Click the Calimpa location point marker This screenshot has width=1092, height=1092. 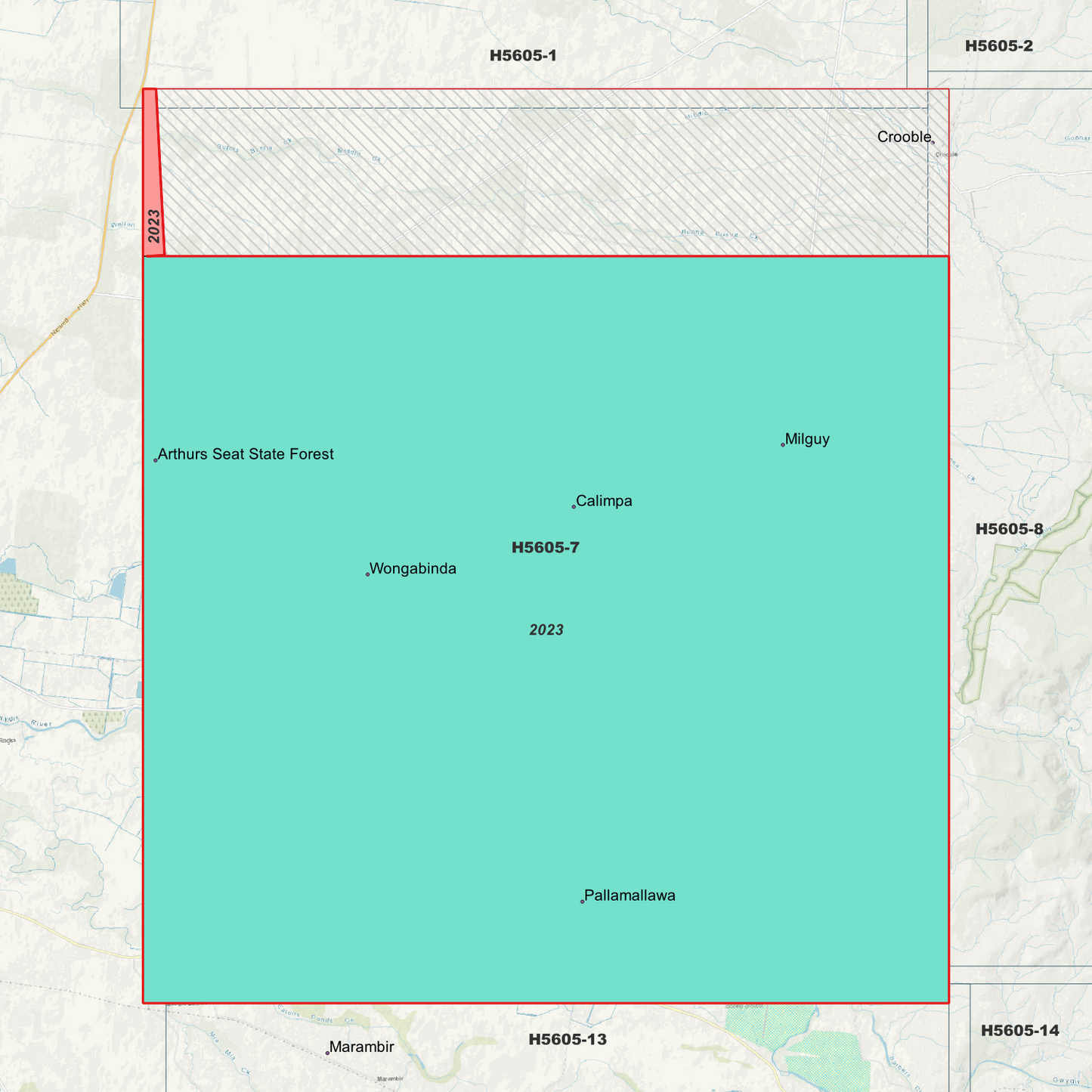(574, 506)
